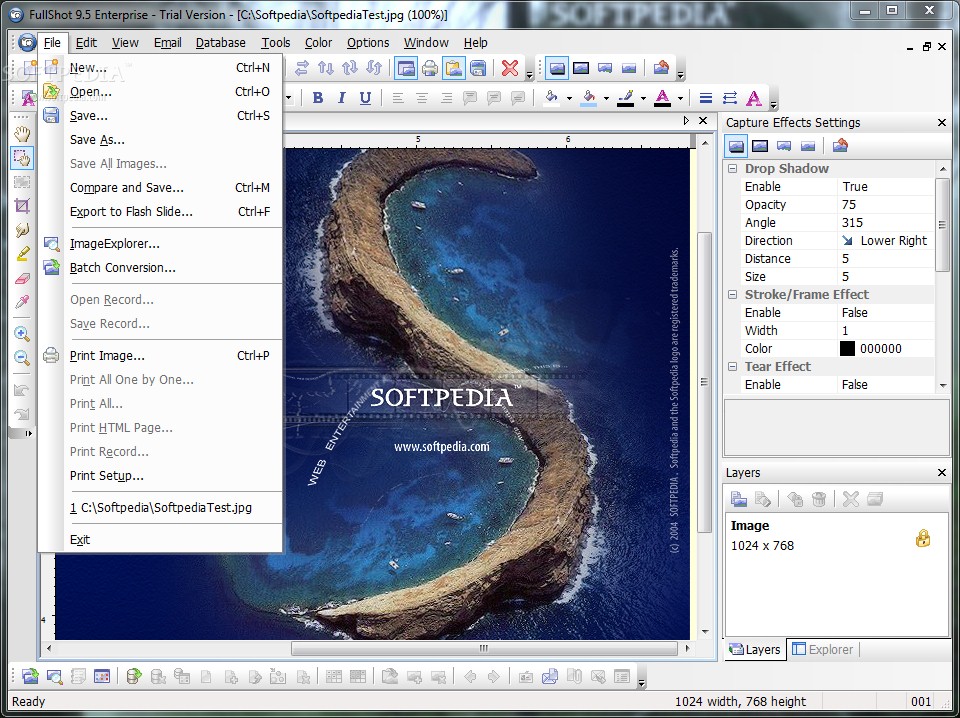Pick the highlighter pen tool
This screenshot has width=960, height=718.
(x=22, y=253)
